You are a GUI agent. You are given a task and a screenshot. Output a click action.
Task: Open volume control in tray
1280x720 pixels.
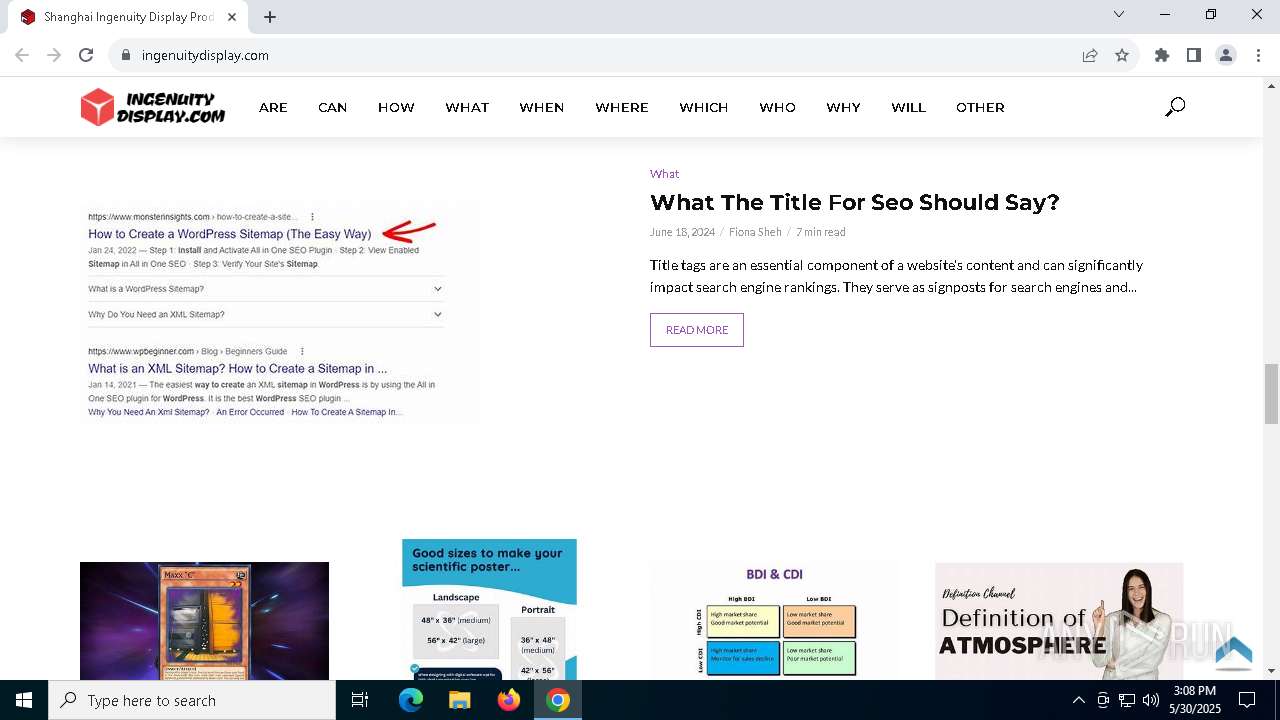pyautogui.click(x=1151, y=700)
